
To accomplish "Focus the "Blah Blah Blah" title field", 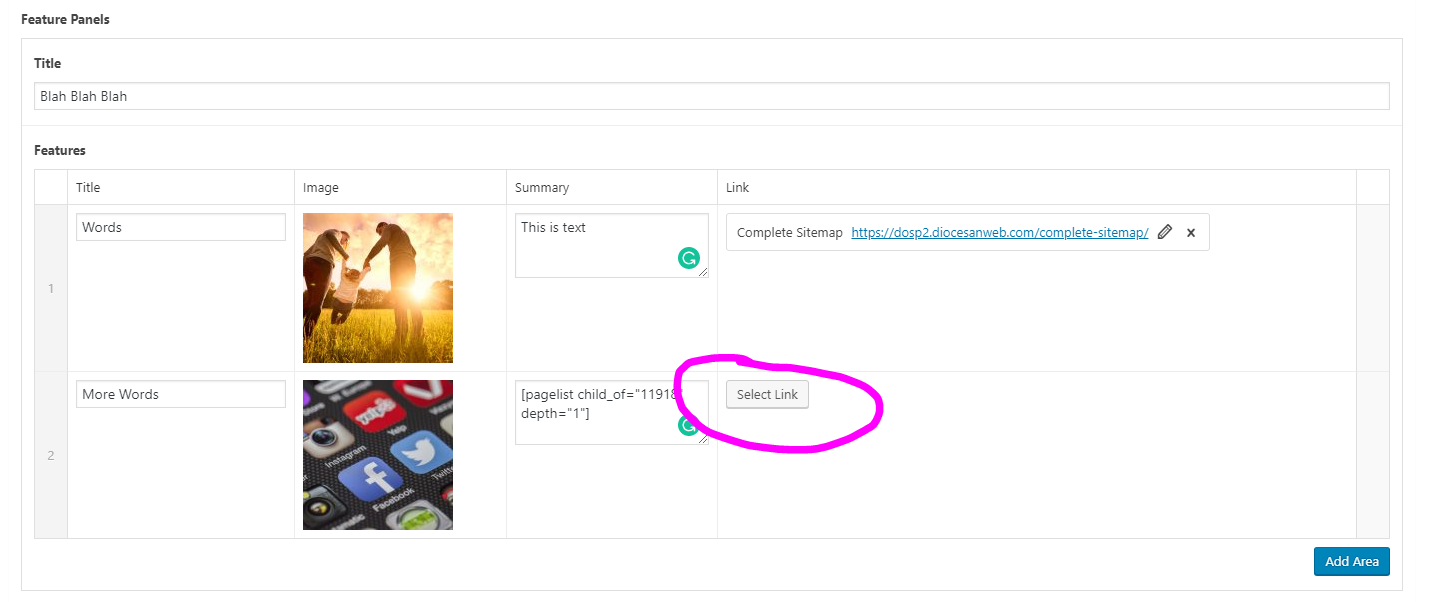I will coord(710,96).
